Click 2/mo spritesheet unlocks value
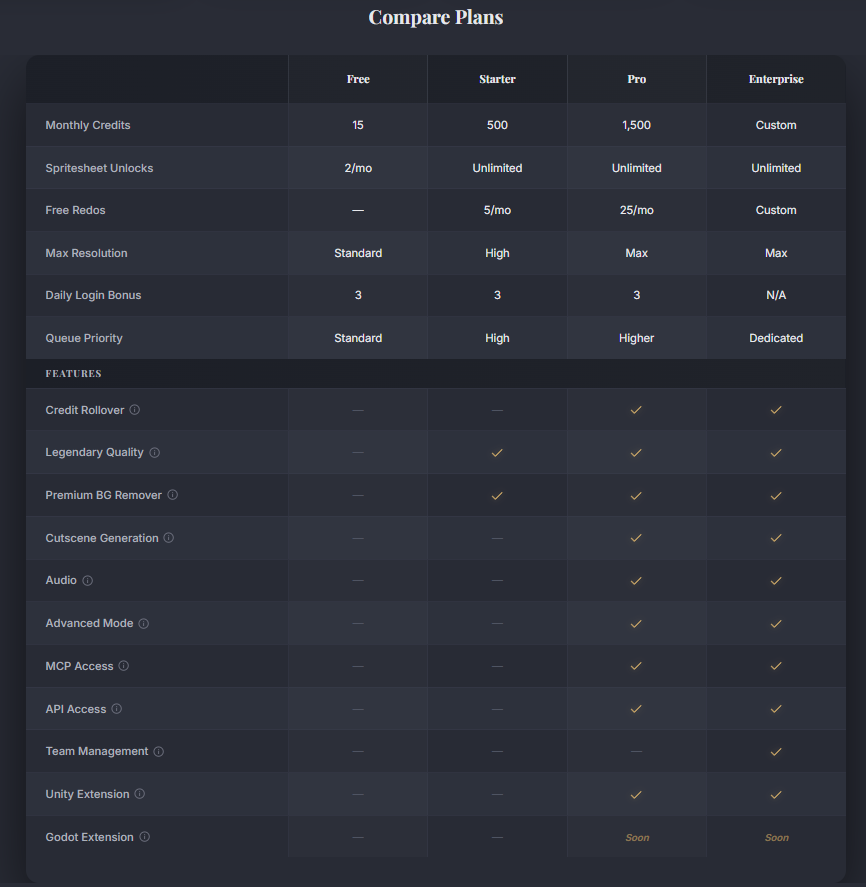866x887 pixels. point(358,168)
